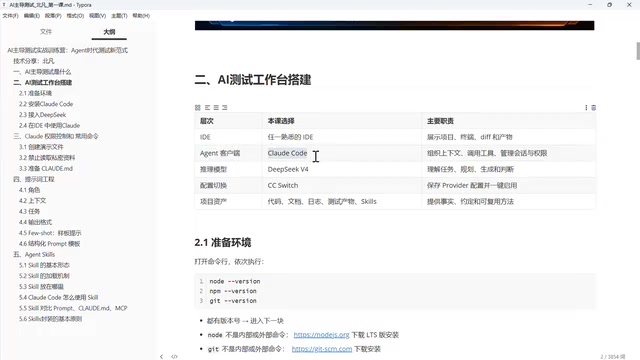Click table cell 'Agent 客户端'

[220, 153]
